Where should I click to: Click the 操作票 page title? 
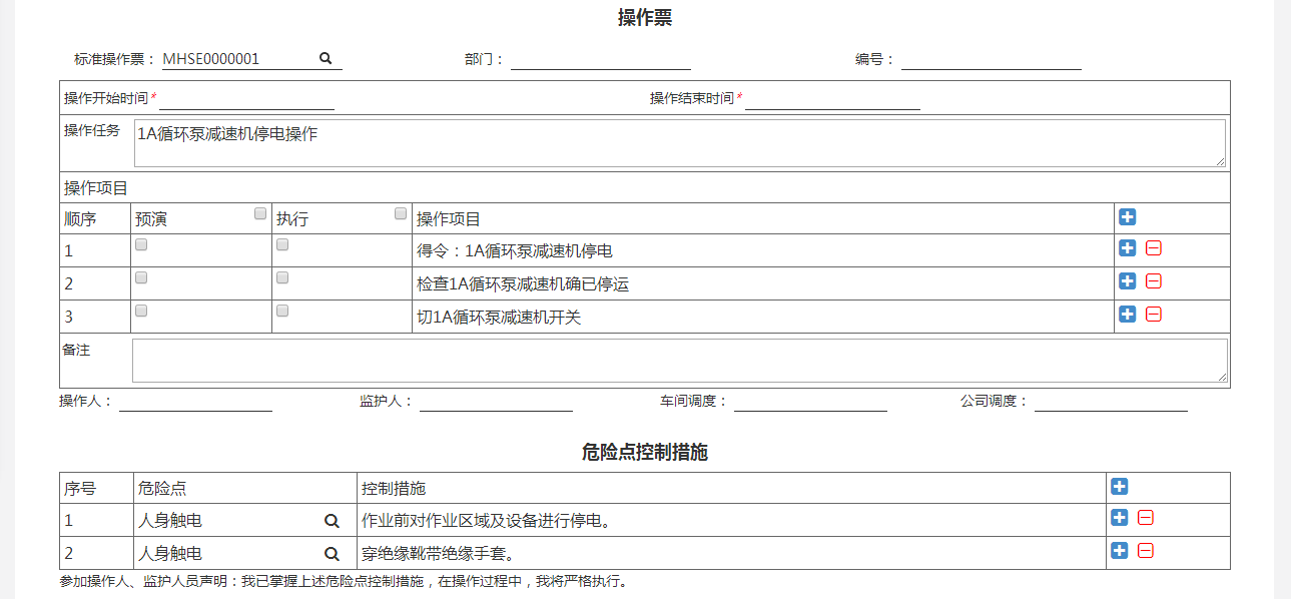point(645,17)
